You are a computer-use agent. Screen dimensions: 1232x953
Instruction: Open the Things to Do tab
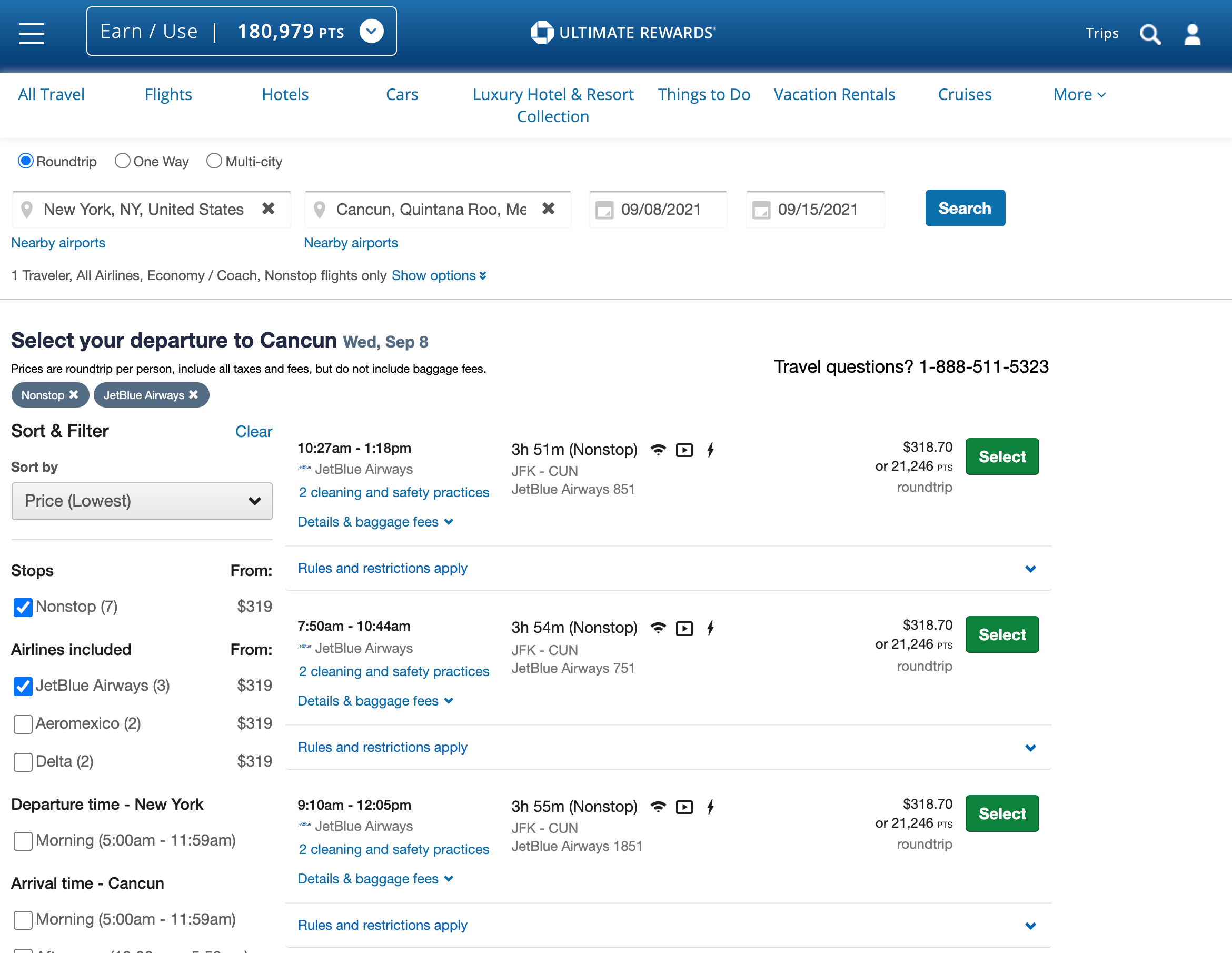[703, 94]
